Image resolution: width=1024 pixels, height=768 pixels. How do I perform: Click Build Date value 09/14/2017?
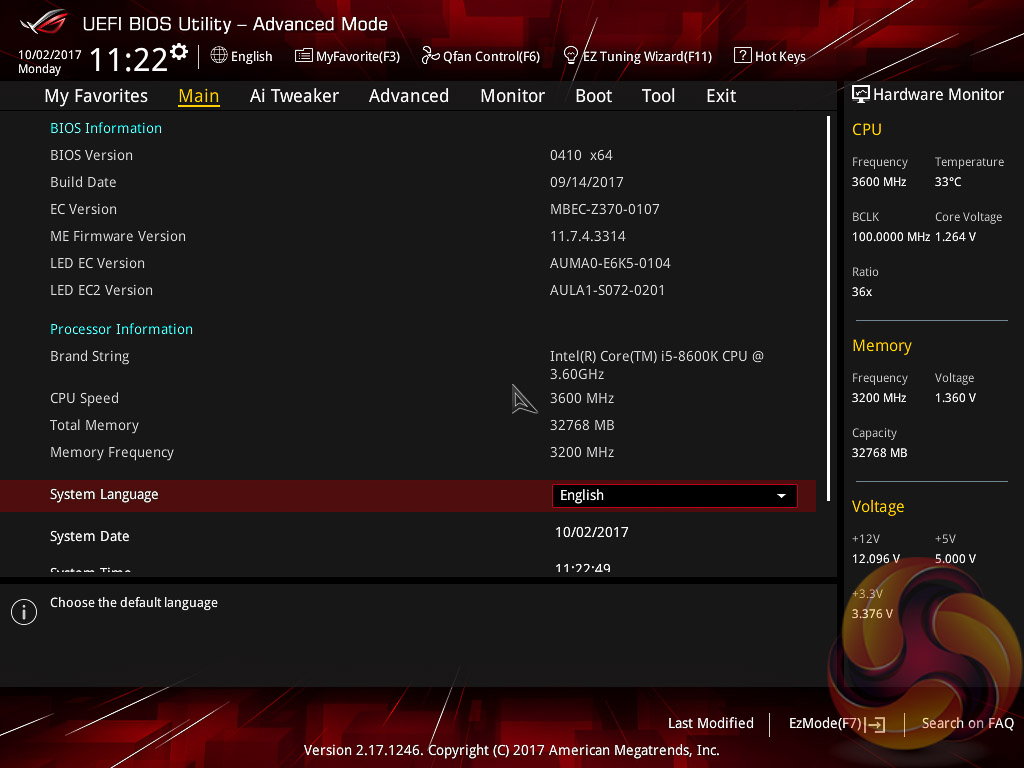586,182
